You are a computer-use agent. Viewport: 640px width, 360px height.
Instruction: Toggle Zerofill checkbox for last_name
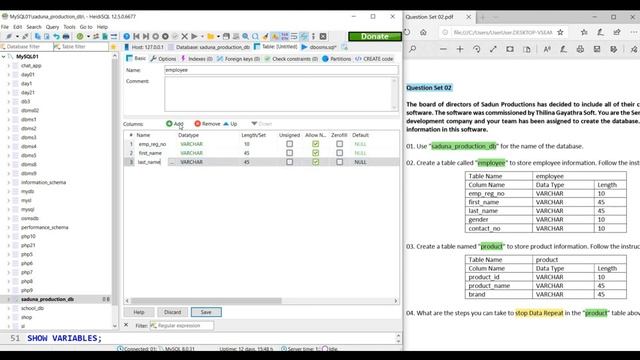pos(340,162)
